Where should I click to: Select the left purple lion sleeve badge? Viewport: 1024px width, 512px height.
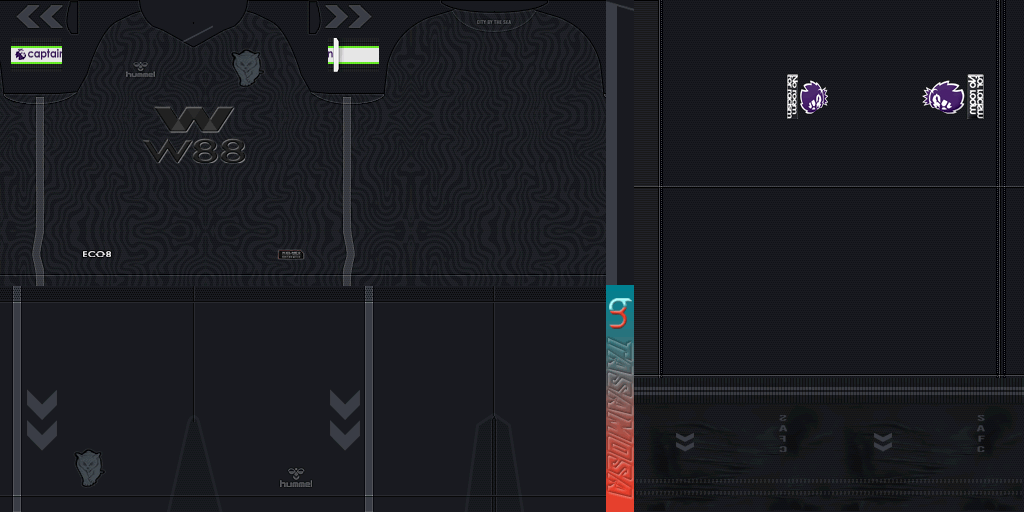point(813,98)
